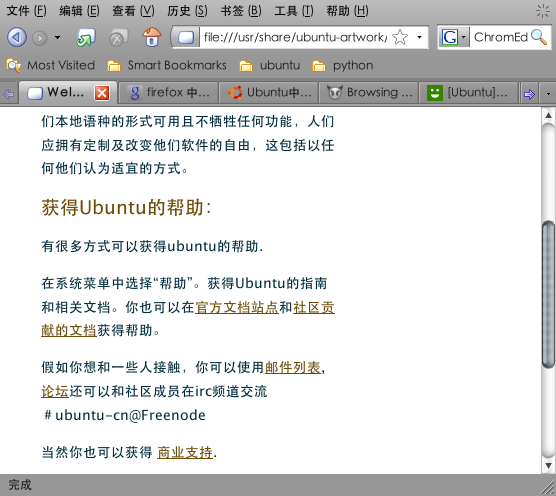Click the activity throbber icon
The width and height of the screenshot is (556, 496).
(543, 11)
